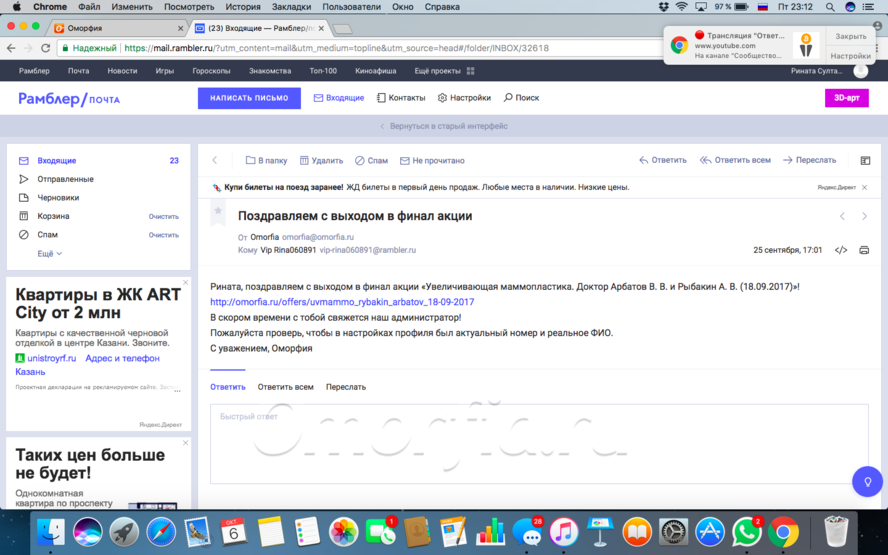Mark email as Не прочитано
The height and width of the screenshot is (555, 888).
point(432,160)
